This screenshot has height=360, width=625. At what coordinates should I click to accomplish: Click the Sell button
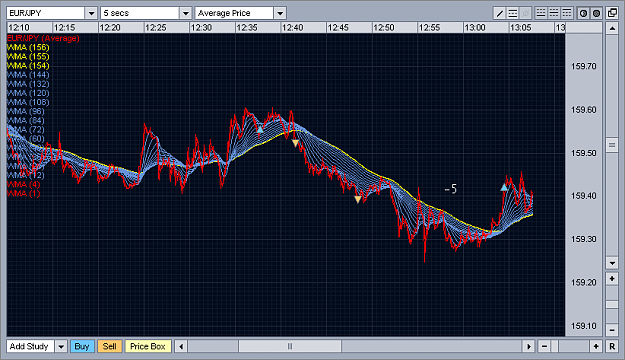110,346
